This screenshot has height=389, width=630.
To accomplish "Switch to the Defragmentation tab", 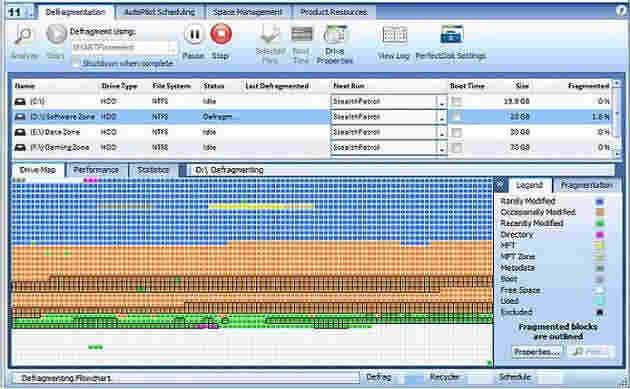I will (76, 12).
